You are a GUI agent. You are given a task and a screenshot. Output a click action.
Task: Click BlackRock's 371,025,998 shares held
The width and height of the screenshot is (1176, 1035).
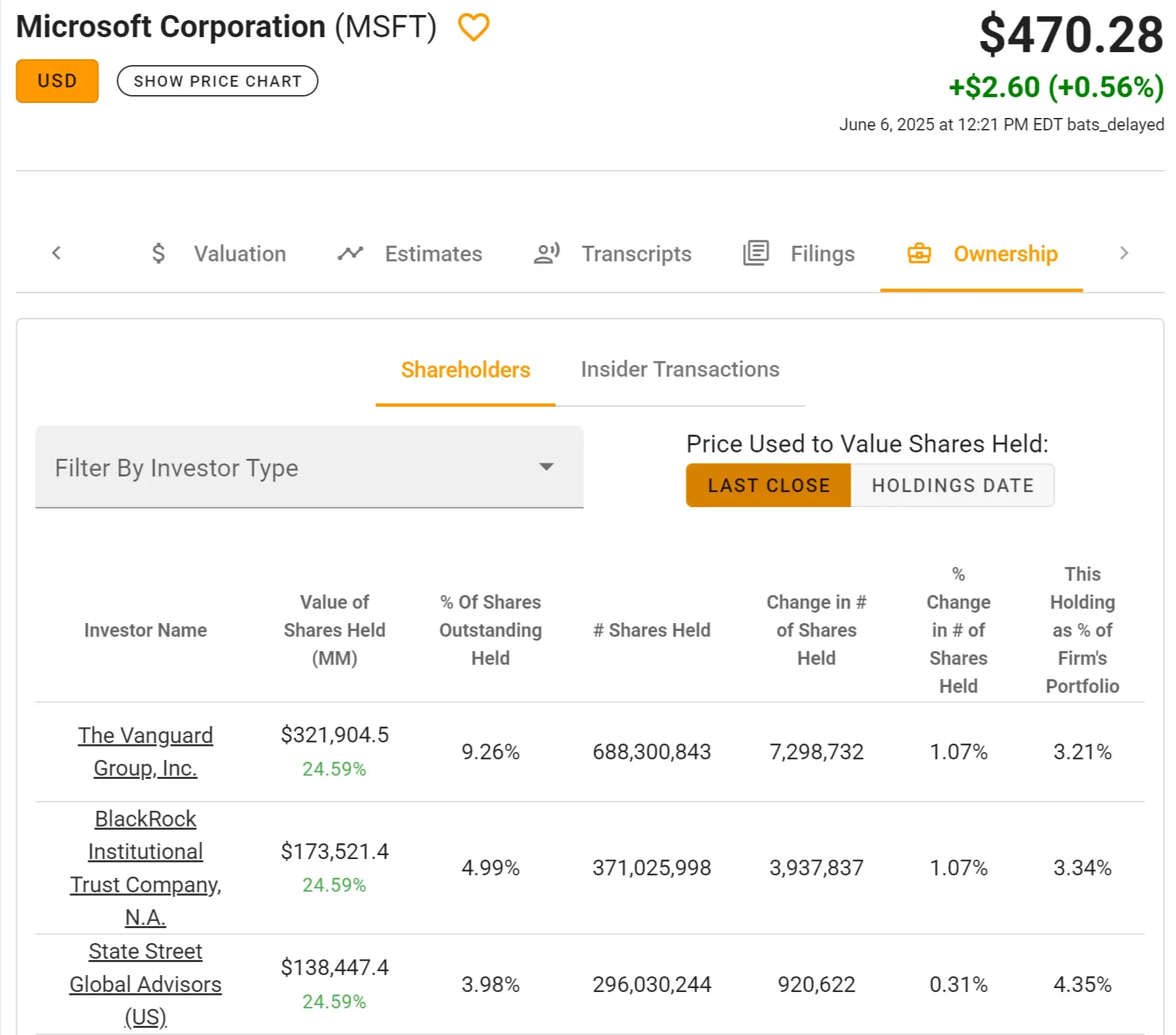click(652, 868)
